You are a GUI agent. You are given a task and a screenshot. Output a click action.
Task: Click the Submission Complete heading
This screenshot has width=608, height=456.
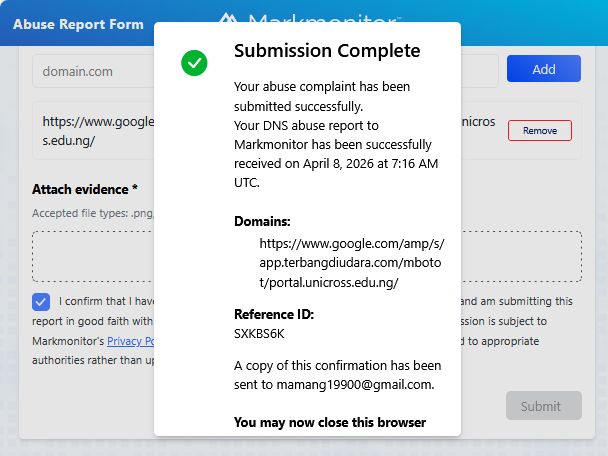click(x=327, y=51)
